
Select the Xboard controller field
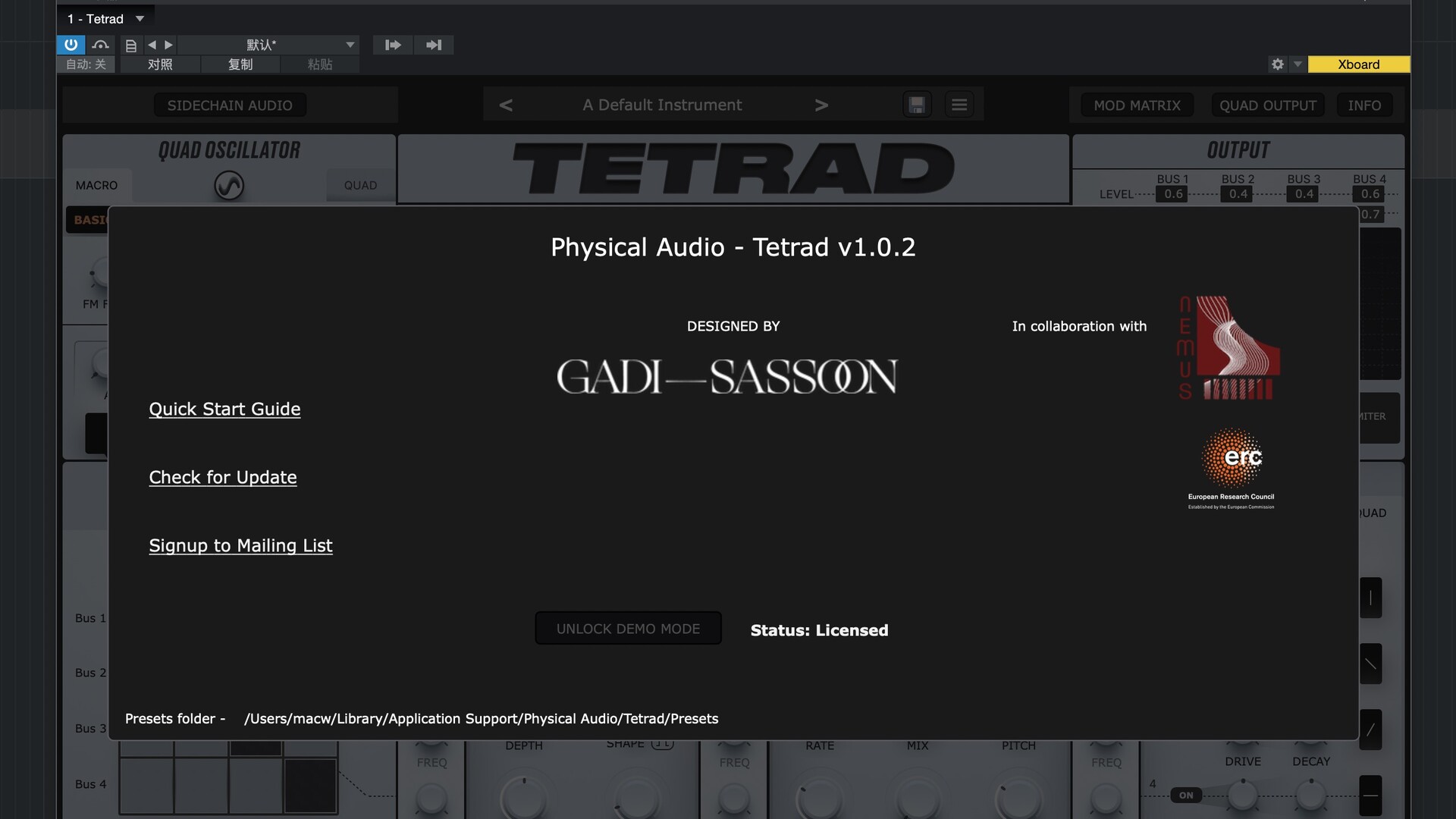pyautogui.click(x=1359, y=64)
